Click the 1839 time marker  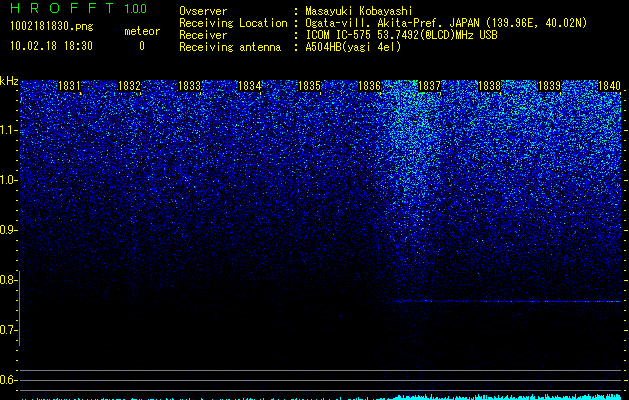click(x=549, y=86)
